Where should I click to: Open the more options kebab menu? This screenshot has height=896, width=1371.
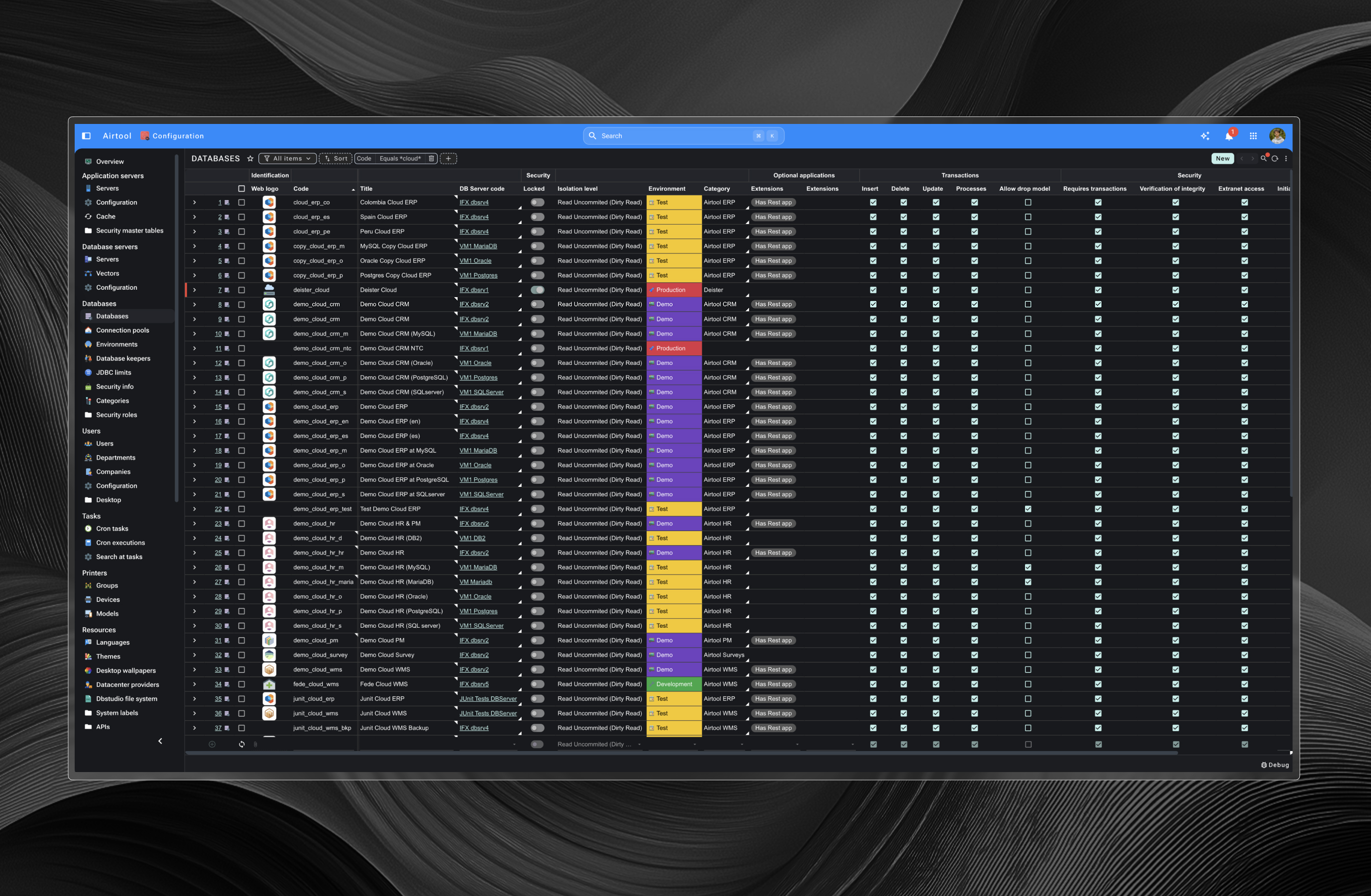click(x=1286, y=159)
